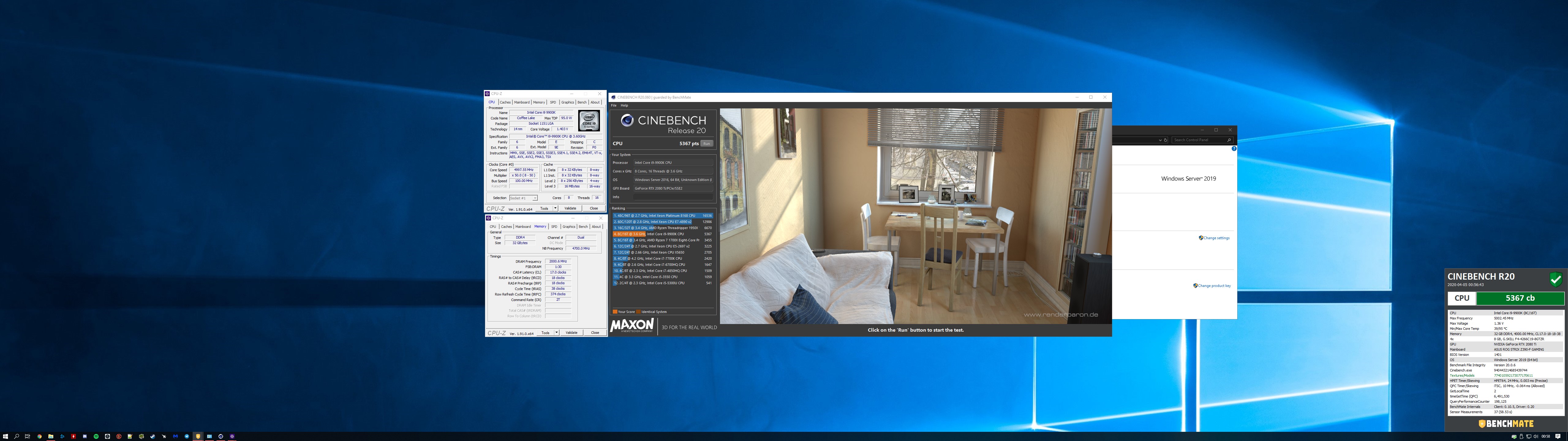Screen dimensions: 1568x441
Task: Open the Socket #1 selection dropdown
Action: pos(523,198)
